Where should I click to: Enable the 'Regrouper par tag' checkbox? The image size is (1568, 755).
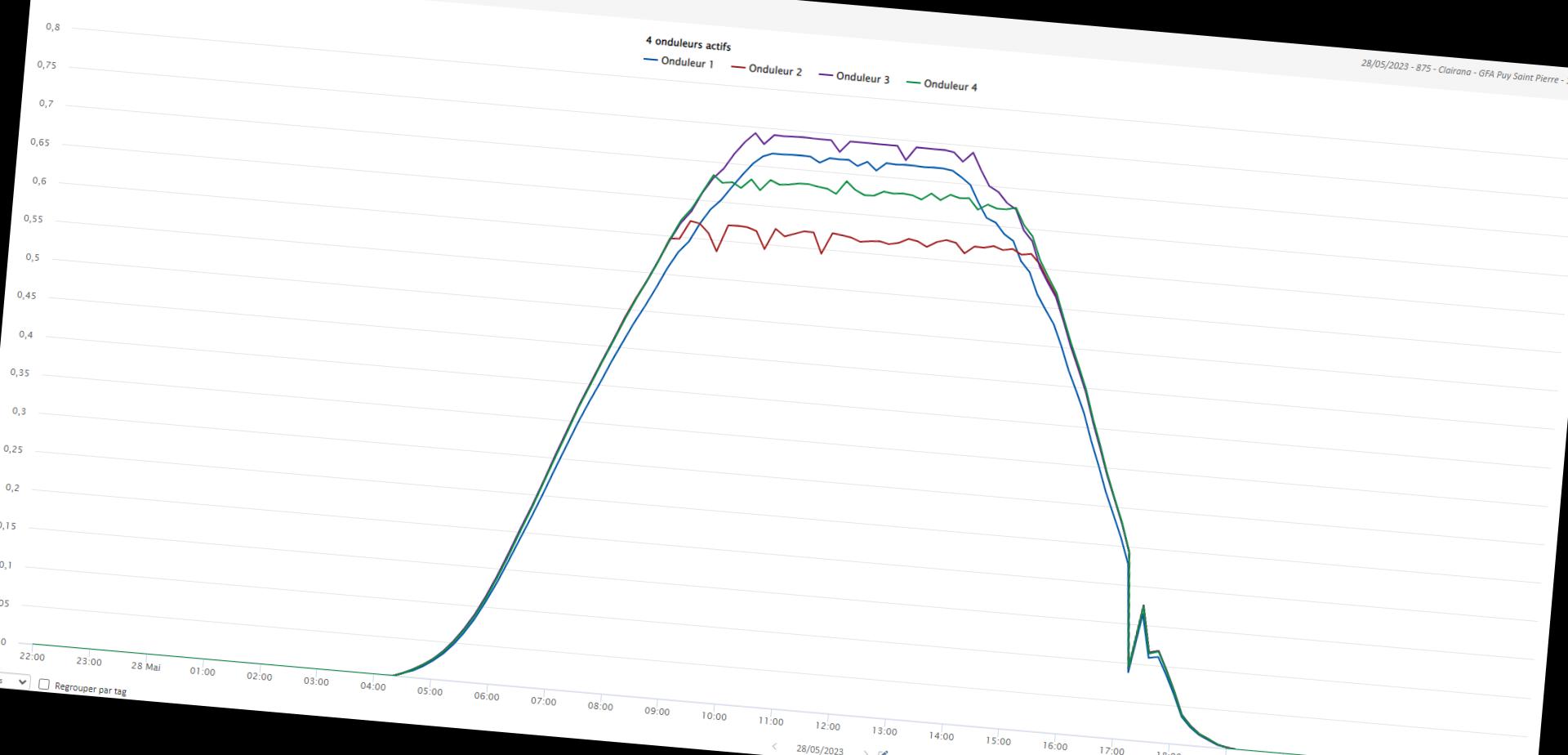pyautogui.click(x=44, y=684)
